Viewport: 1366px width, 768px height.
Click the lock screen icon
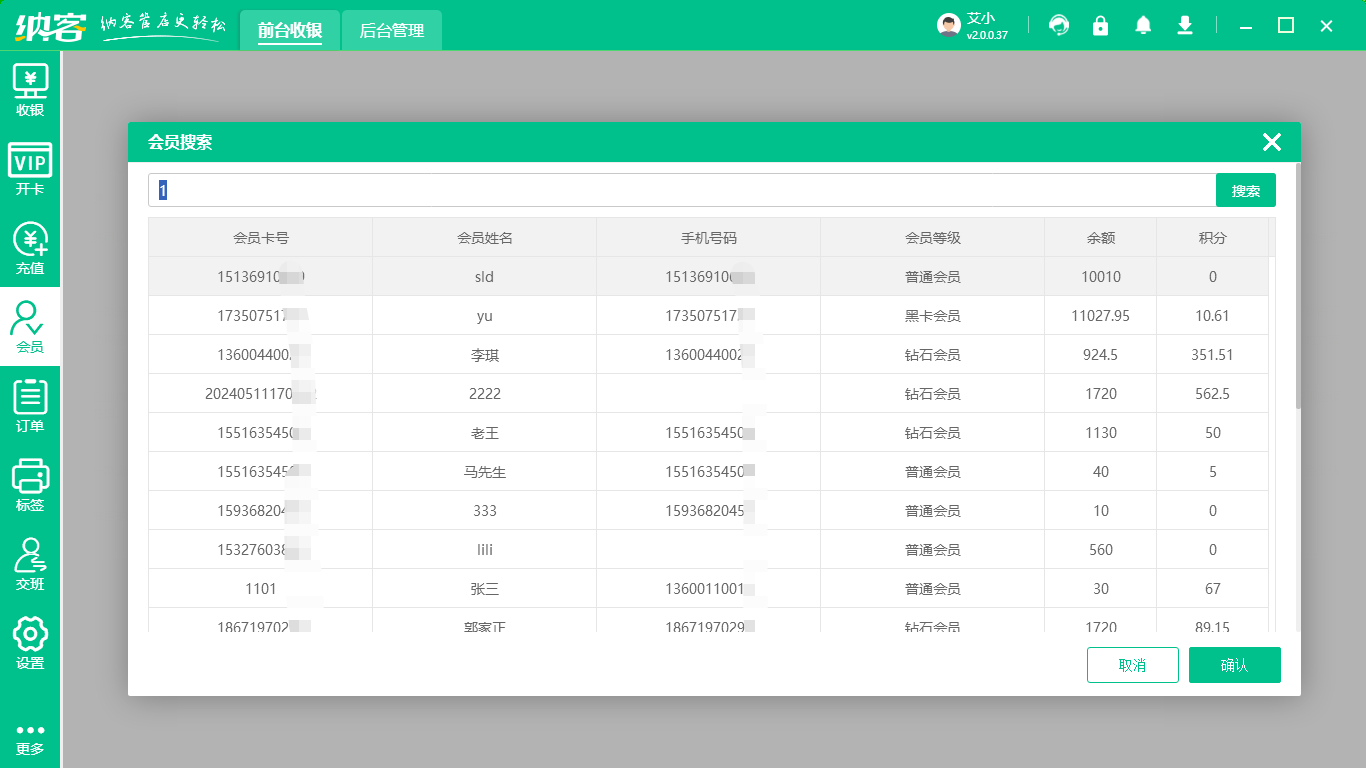(1100, 26)
